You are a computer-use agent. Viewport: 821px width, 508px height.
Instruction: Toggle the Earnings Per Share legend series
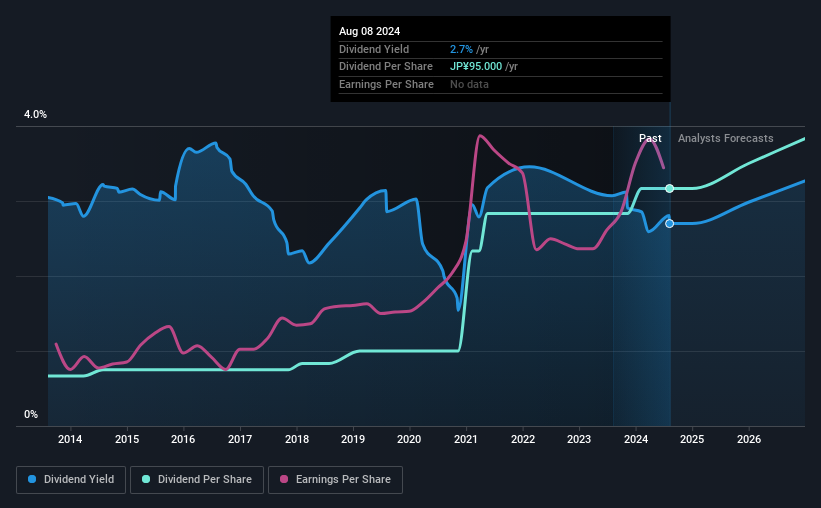[335, 480]
